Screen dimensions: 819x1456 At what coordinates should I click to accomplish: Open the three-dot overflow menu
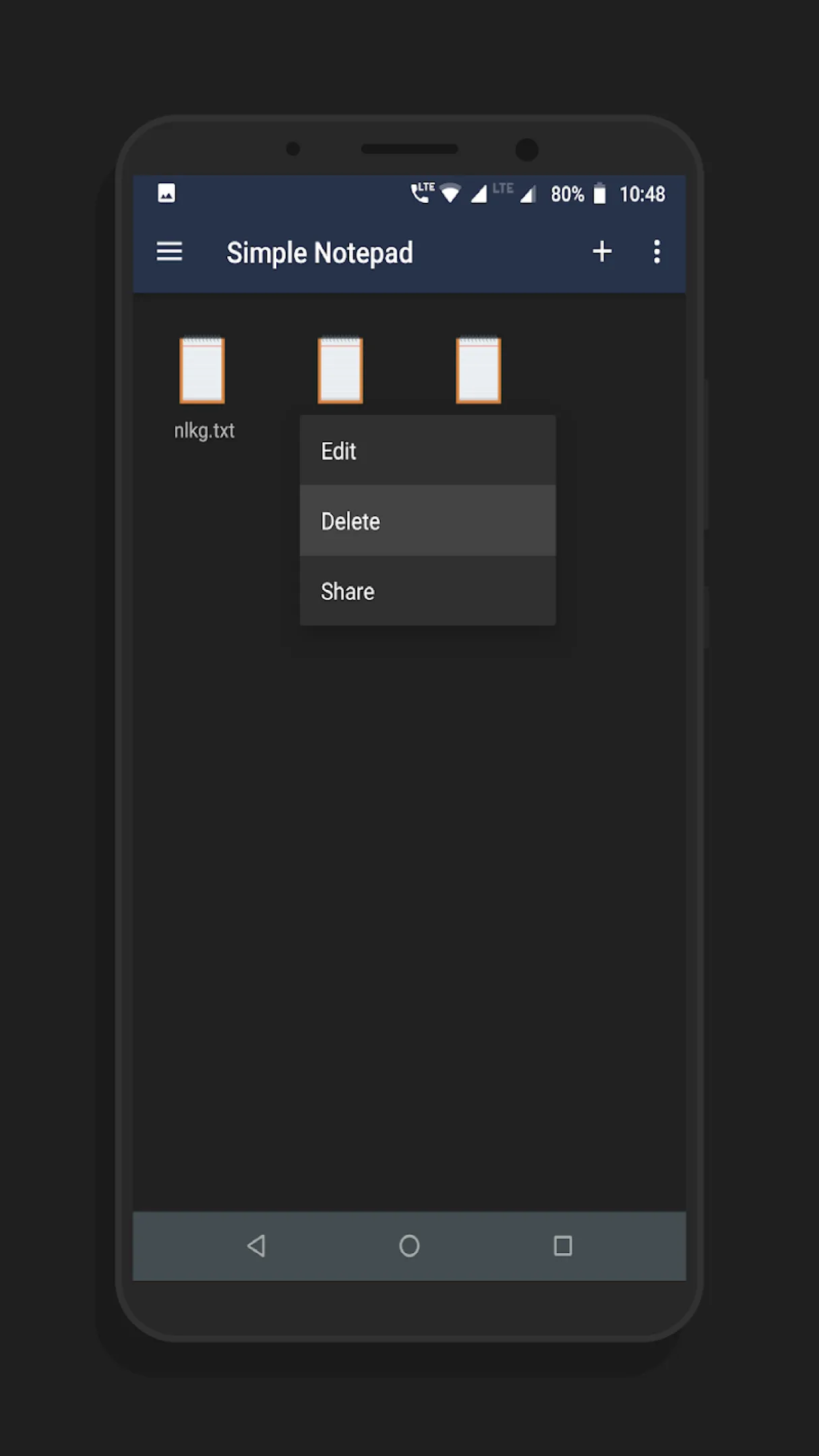tap(657, 251)
